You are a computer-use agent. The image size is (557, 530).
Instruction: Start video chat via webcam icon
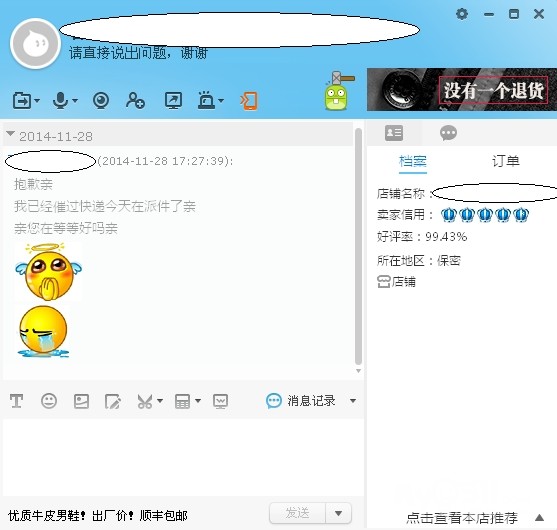point(101,101)
